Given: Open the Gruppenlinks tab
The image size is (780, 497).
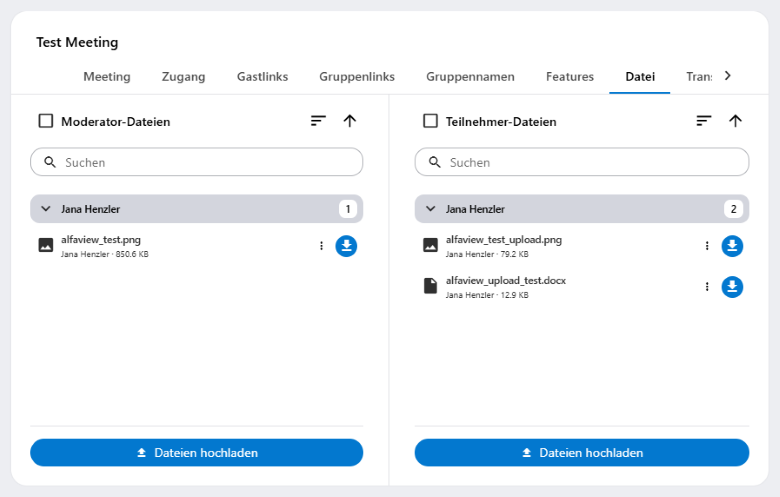Looking at the screenshot, I should coord(357,77).
